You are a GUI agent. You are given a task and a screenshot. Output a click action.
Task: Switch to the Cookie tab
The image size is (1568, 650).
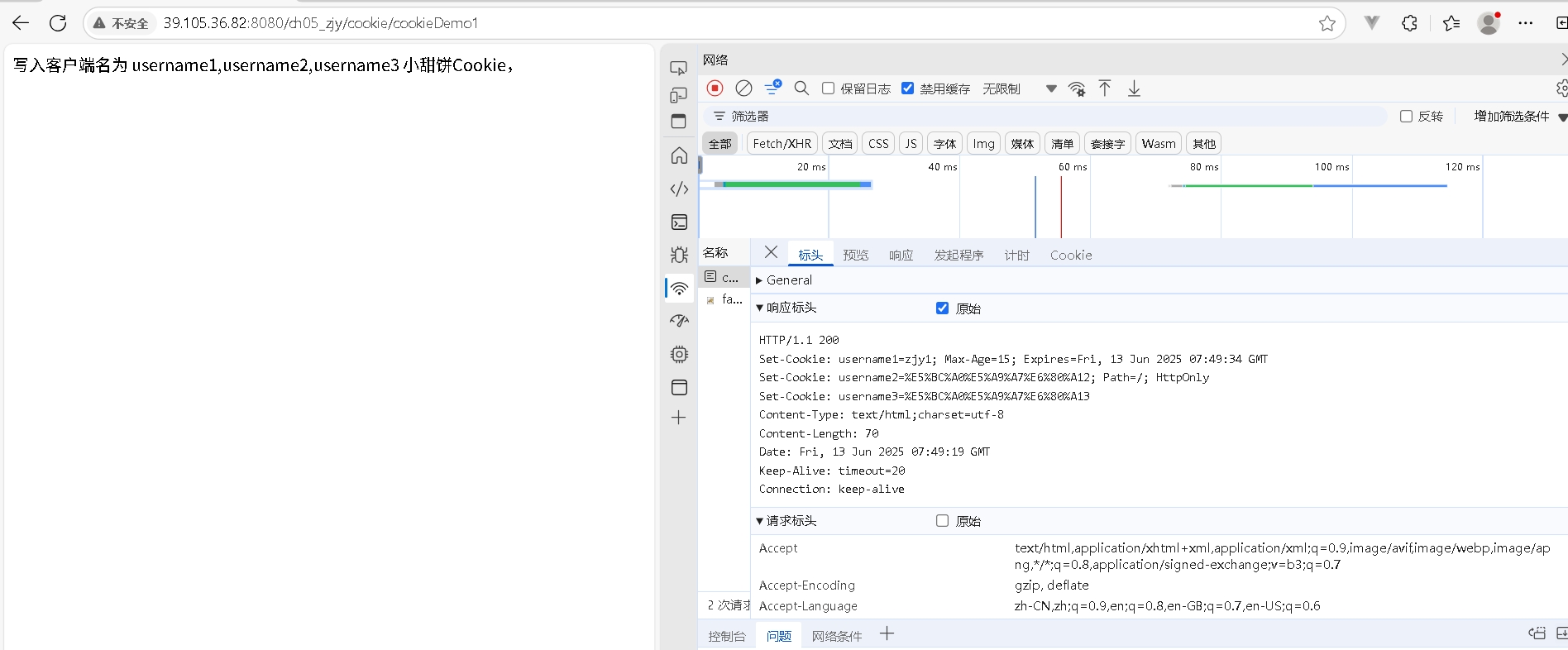pyautogui.click(x=1071, y=256)
